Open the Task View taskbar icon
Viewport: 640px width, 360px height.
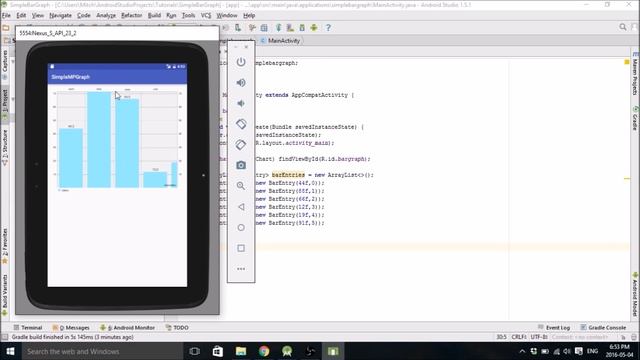(x=195, y=351)
